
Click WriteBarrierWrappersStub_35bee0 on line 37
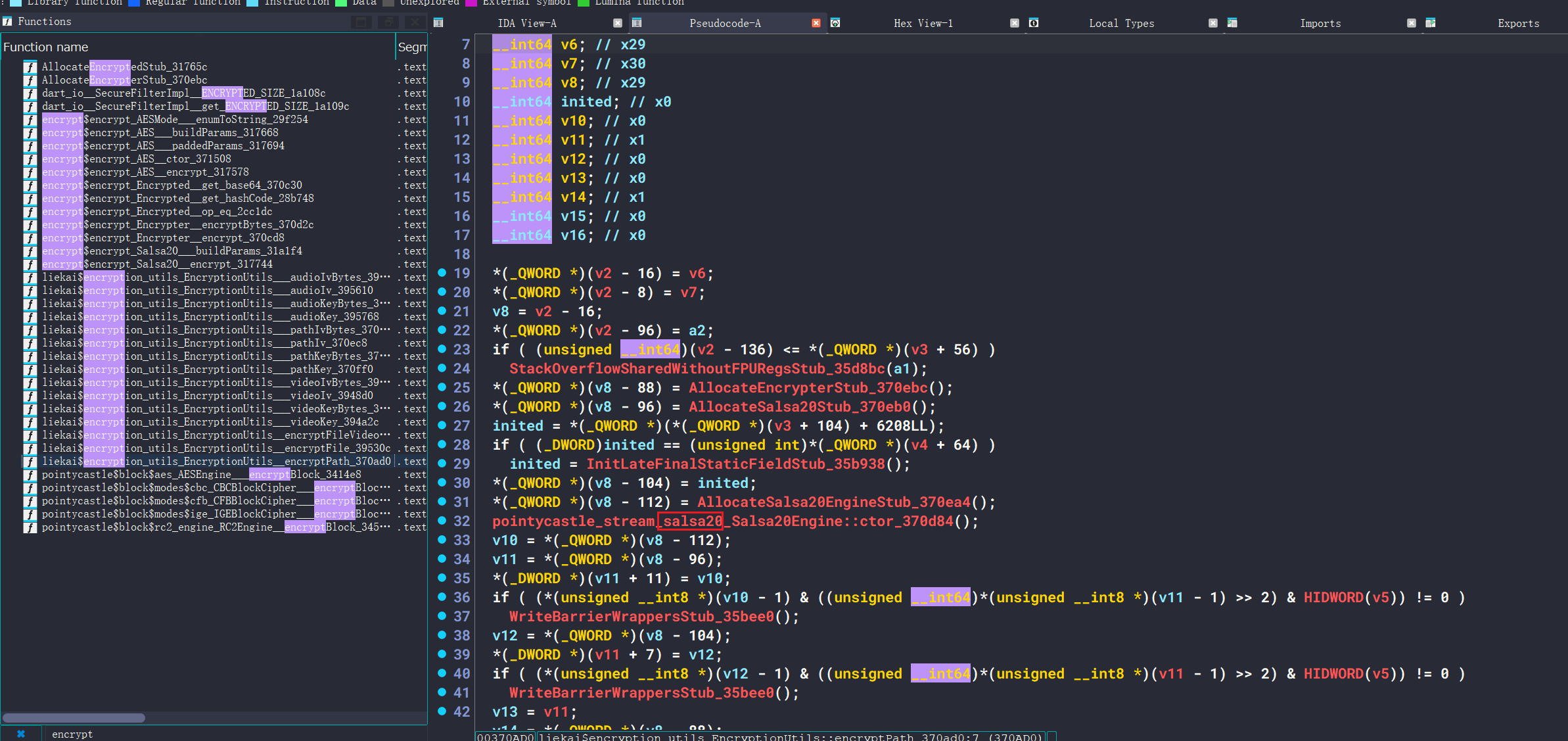[642, 617]
